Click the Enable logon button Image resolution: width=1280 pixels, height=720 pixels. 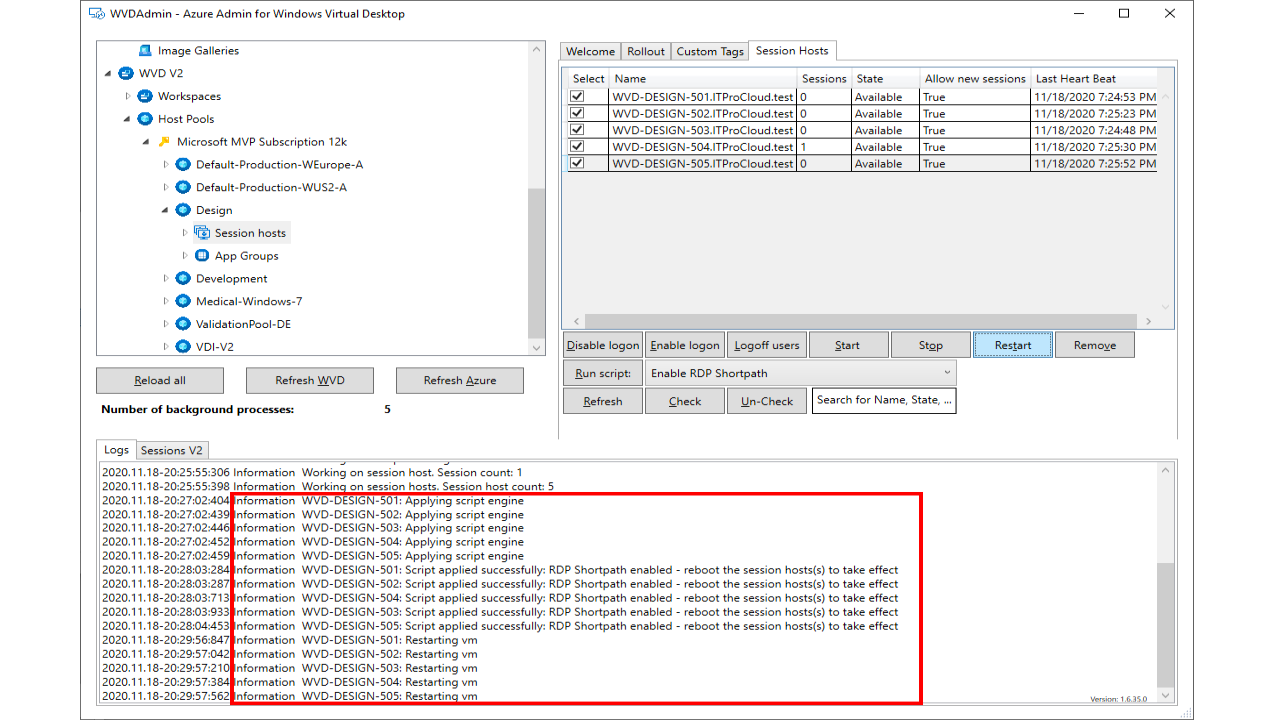tap(685, 345)
